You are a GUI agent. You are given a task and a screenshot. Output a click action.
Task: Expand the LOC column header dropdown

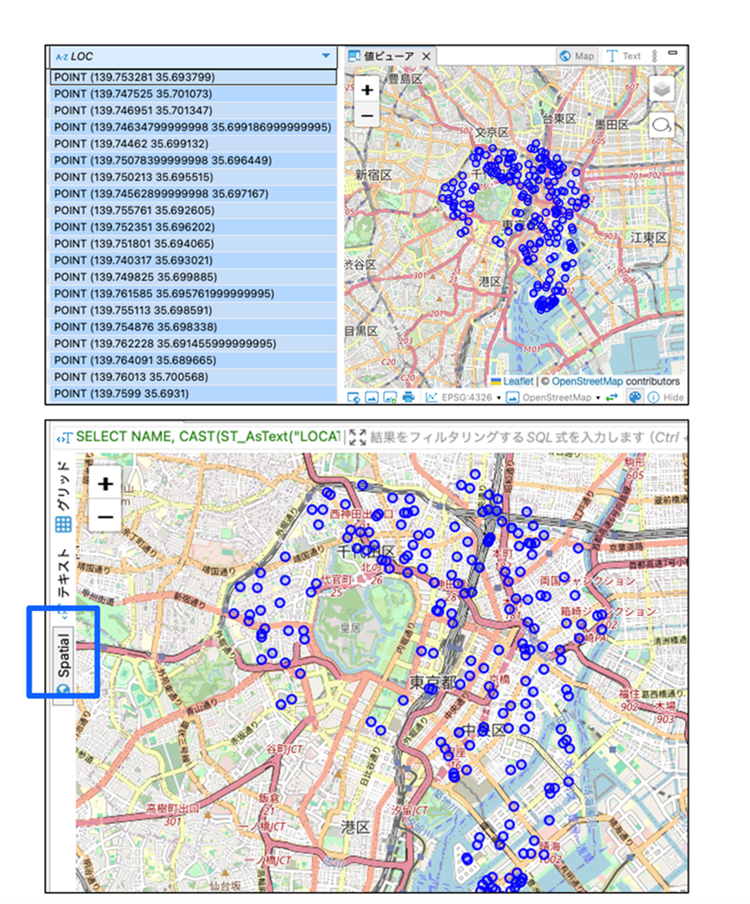click(326, 56)
